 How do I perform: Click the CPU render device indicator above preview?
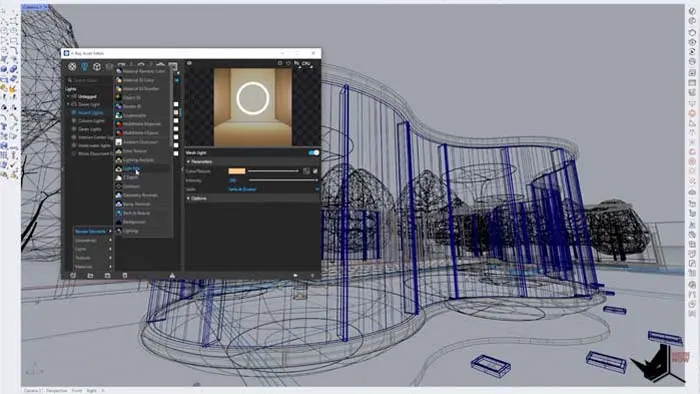pyautogui.click(x=306, y=63)
